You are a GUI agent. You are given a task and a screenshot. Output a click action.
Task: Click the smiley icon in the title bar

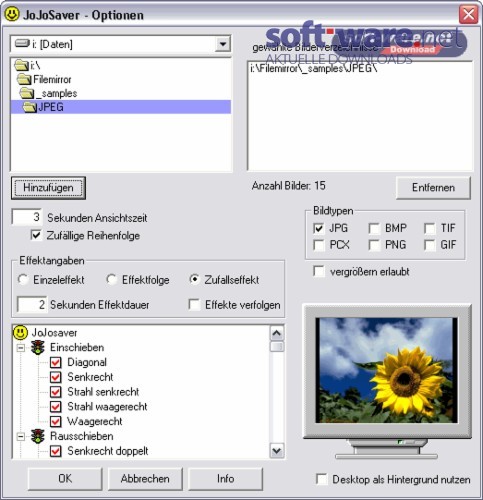[12, 15]
